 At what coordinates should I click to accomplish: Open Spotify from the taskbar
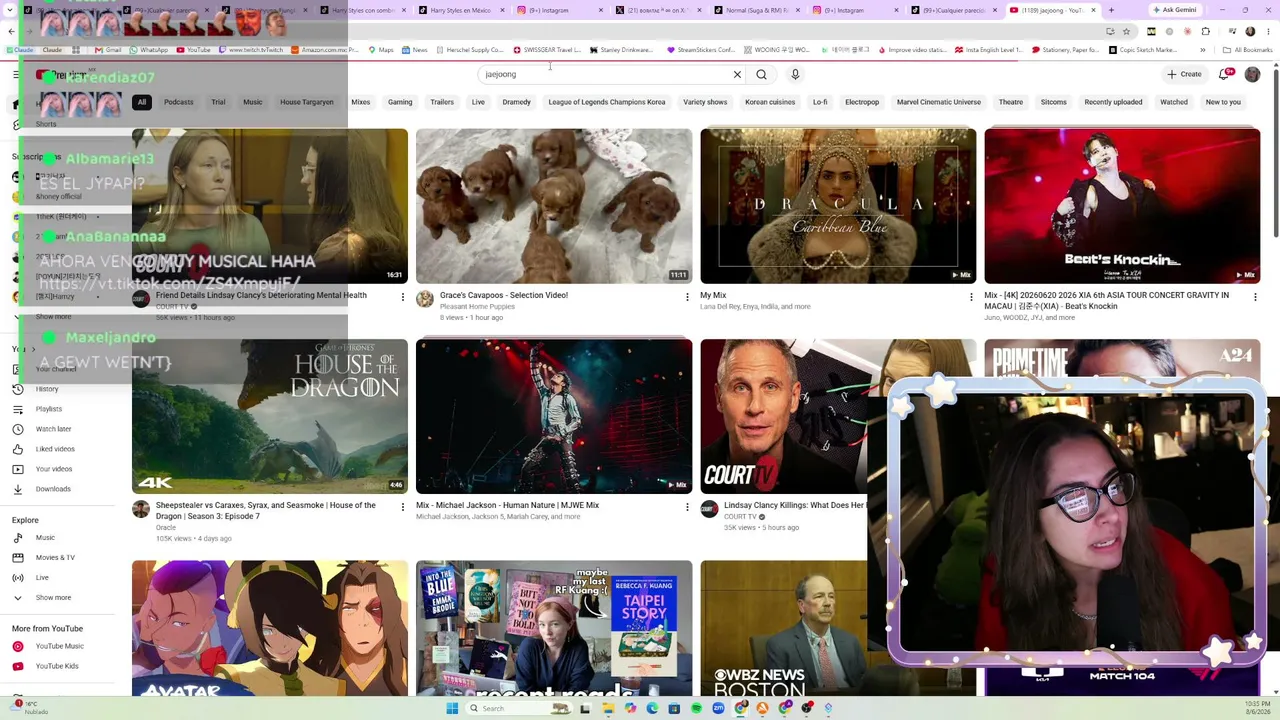(x=696, y=708)
